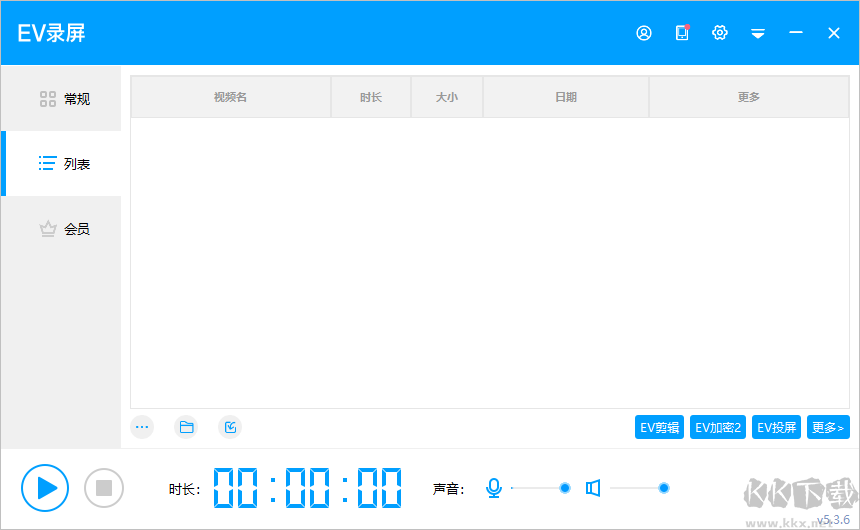Launch EV剪辑 tool
The width and height of the screenshot is (860, 530).
coord(659,427)
